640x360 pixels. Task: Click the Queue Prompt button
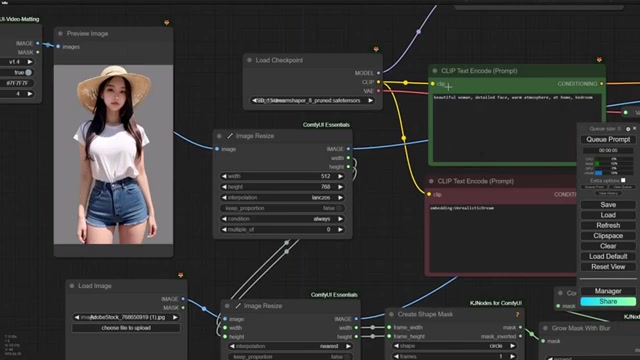point(608,140)
